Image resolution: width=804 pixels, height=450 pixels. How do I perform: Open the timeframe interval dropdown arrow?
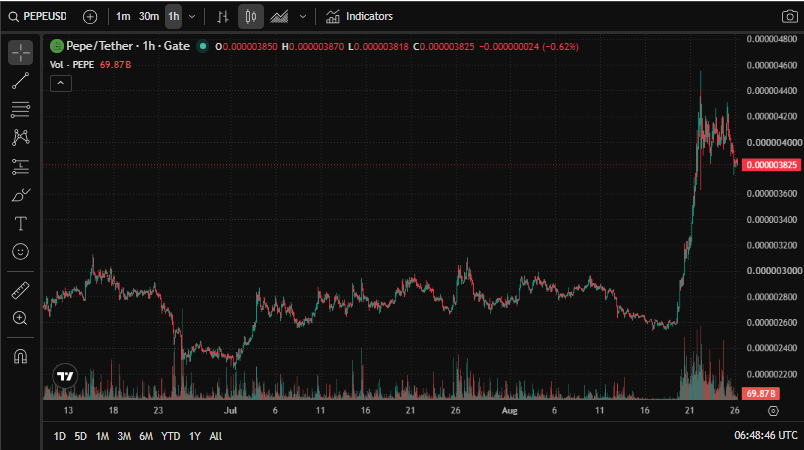[x=192, y=16]
